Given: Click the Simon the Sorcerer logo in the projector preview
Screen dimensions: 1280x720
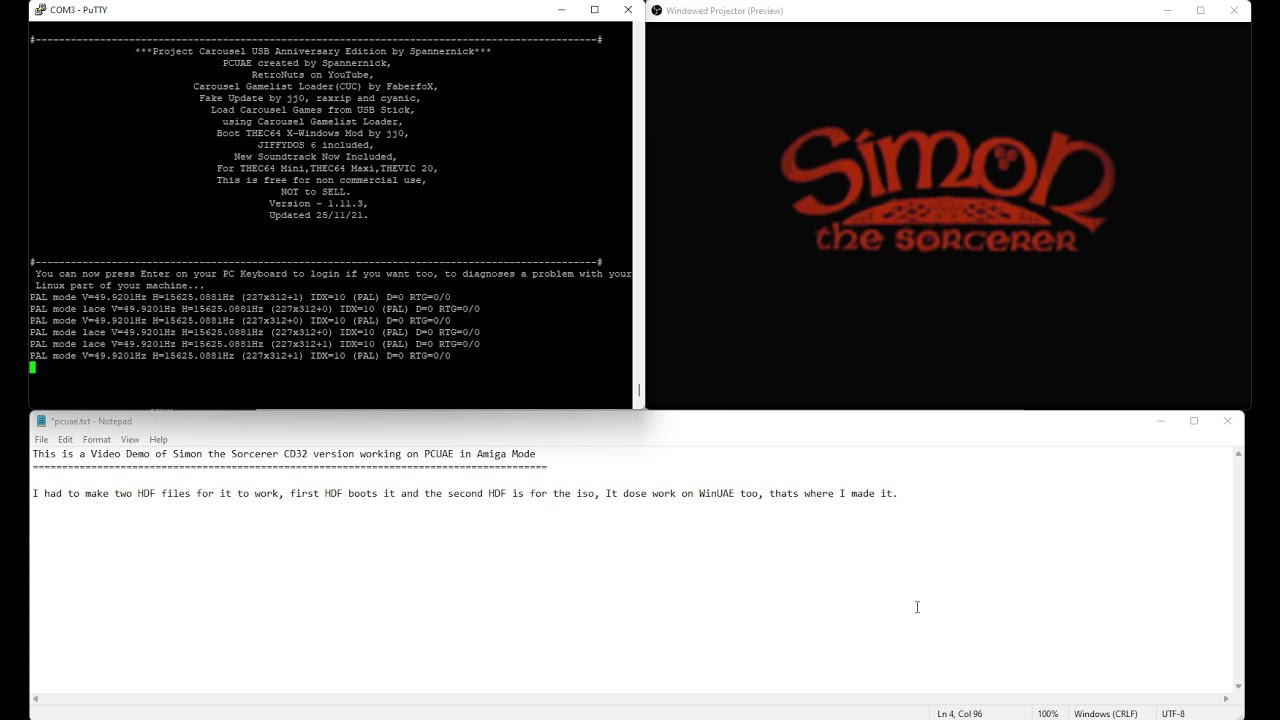Looking at the screenshot, I should click(x=947, y=190).
